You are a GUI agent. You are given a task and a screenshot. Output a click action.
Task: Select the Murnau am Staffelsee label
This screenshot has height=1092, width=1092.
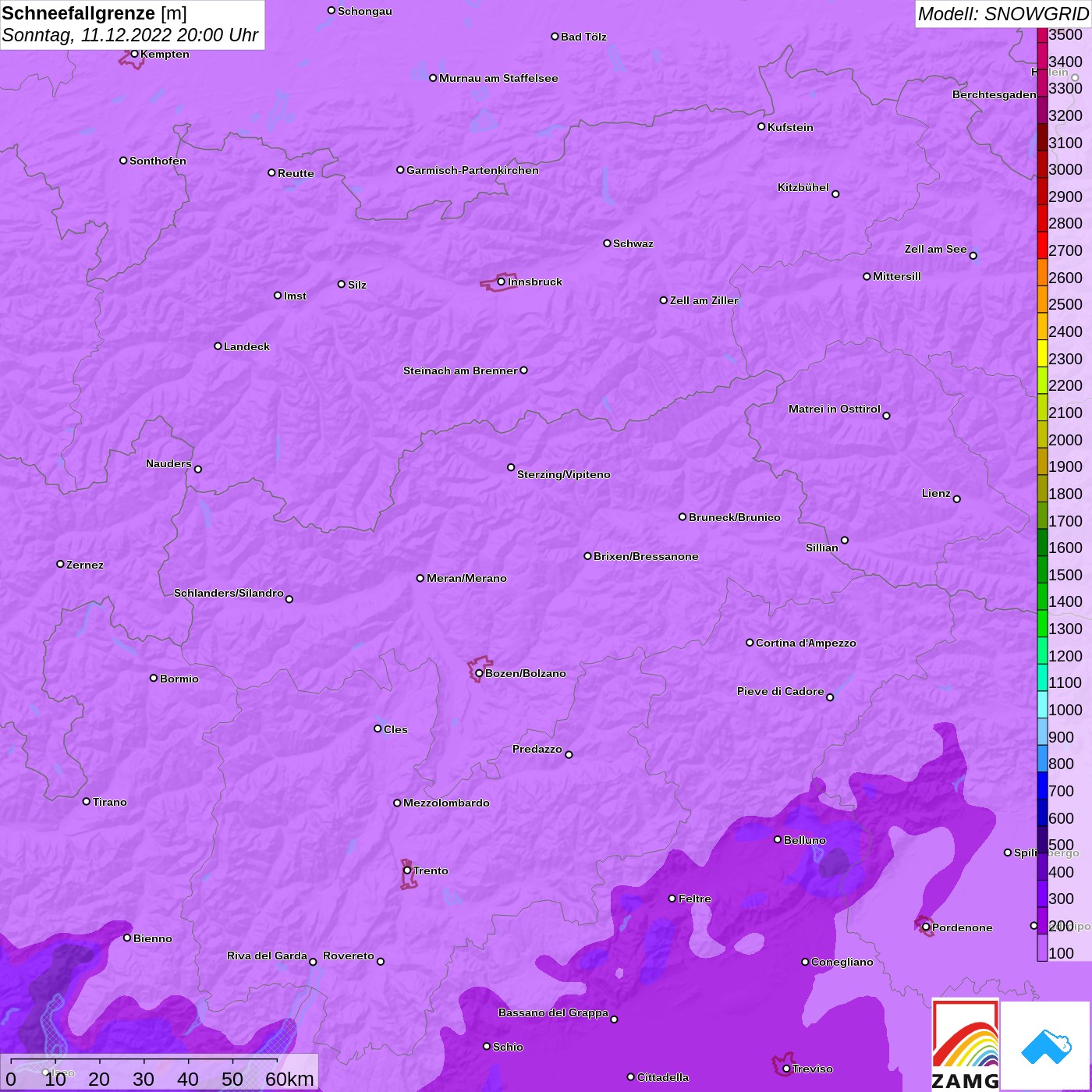[498, 78]
